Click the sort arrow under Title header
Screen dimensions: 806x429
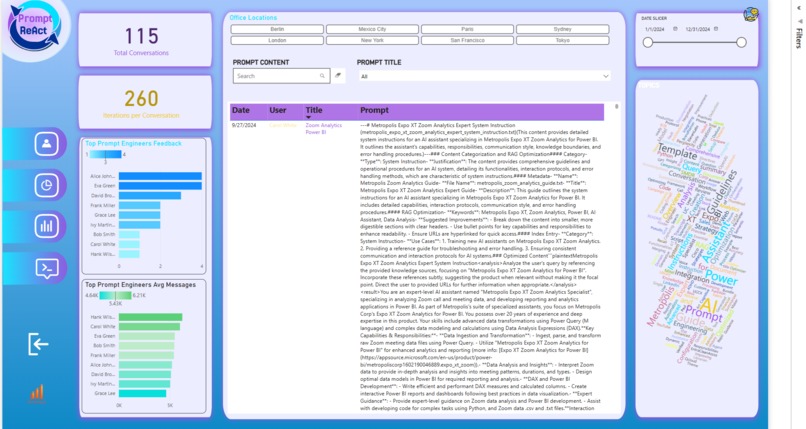point(308,118)
